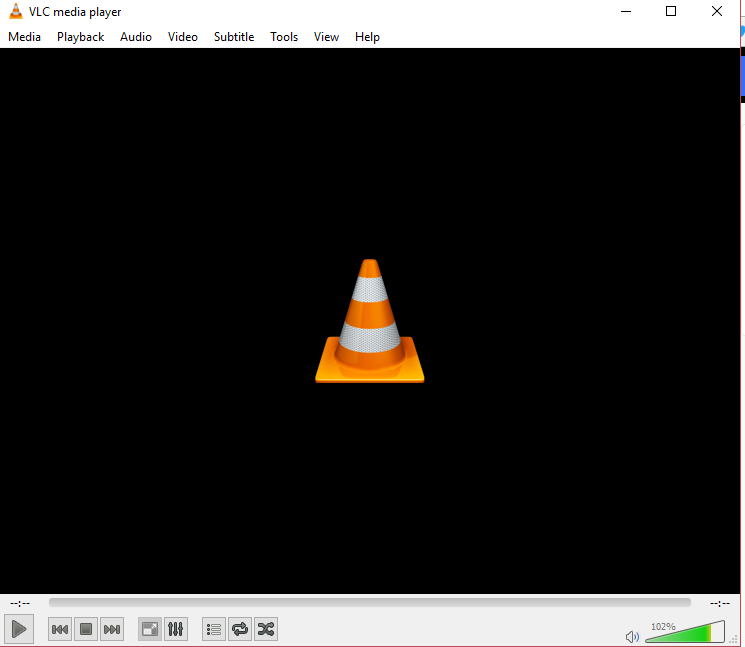The width and height of the screenshot is (745, 647).
Task: Toggle random shuffle button
Action: coord(266,629)
